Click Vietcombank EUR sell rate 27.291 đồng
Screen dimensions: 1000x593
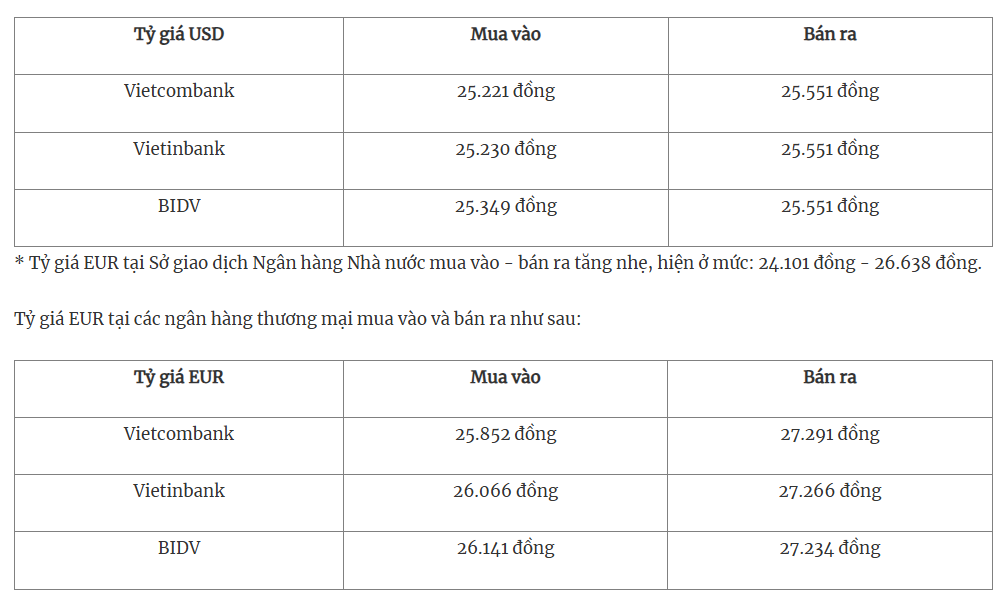[x=830, y=434]
